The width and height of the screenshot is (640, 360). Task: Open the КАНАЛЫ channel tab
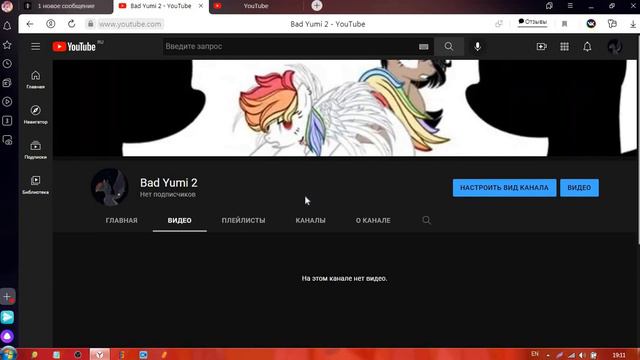point(311,220)
